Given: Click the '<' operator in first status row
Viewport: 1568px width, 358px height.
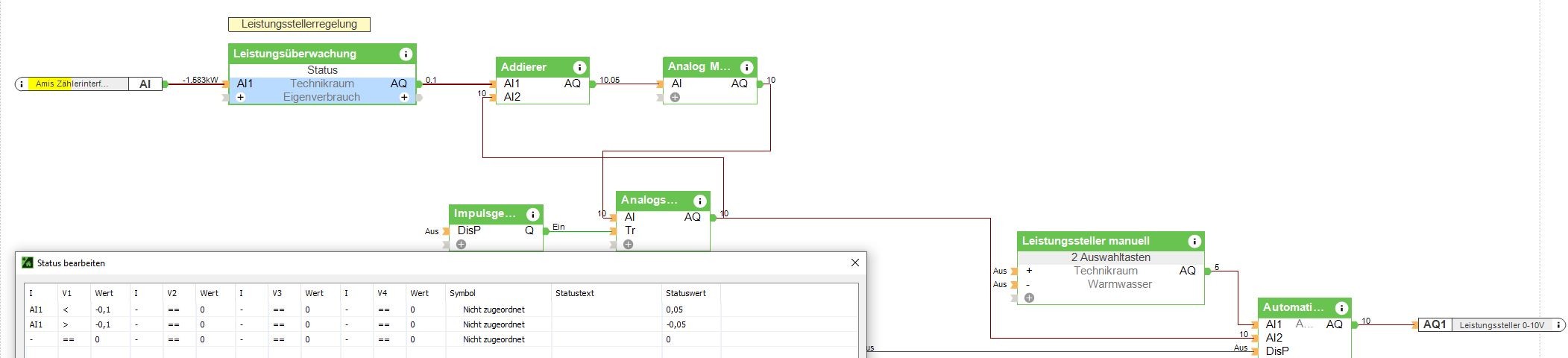Looking at the screenshot, I should (x=66, y=310).
